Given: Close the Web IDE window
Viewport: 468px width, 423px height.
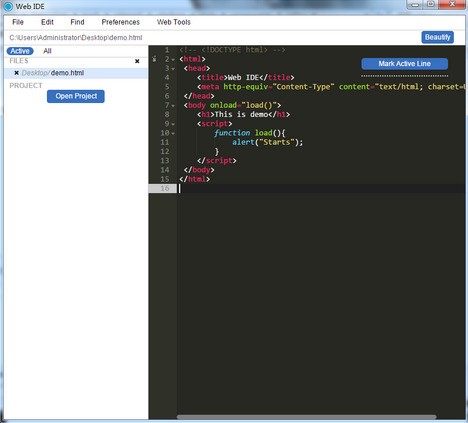Looking at the screenshot, I should pyautogui.click(x=452, y=4).
